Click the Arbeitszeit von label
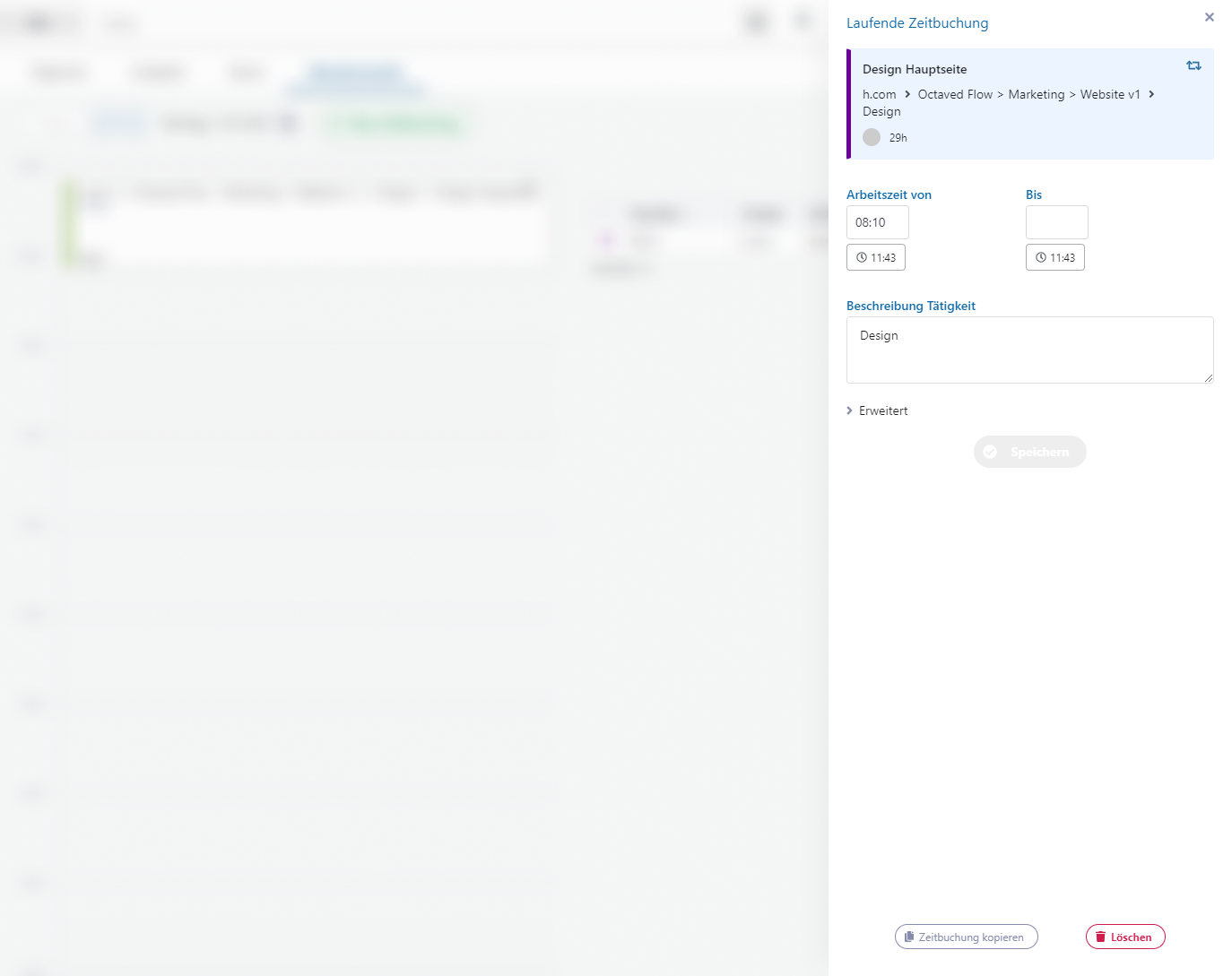This screenshot has height=976, width=1232. 889,194
